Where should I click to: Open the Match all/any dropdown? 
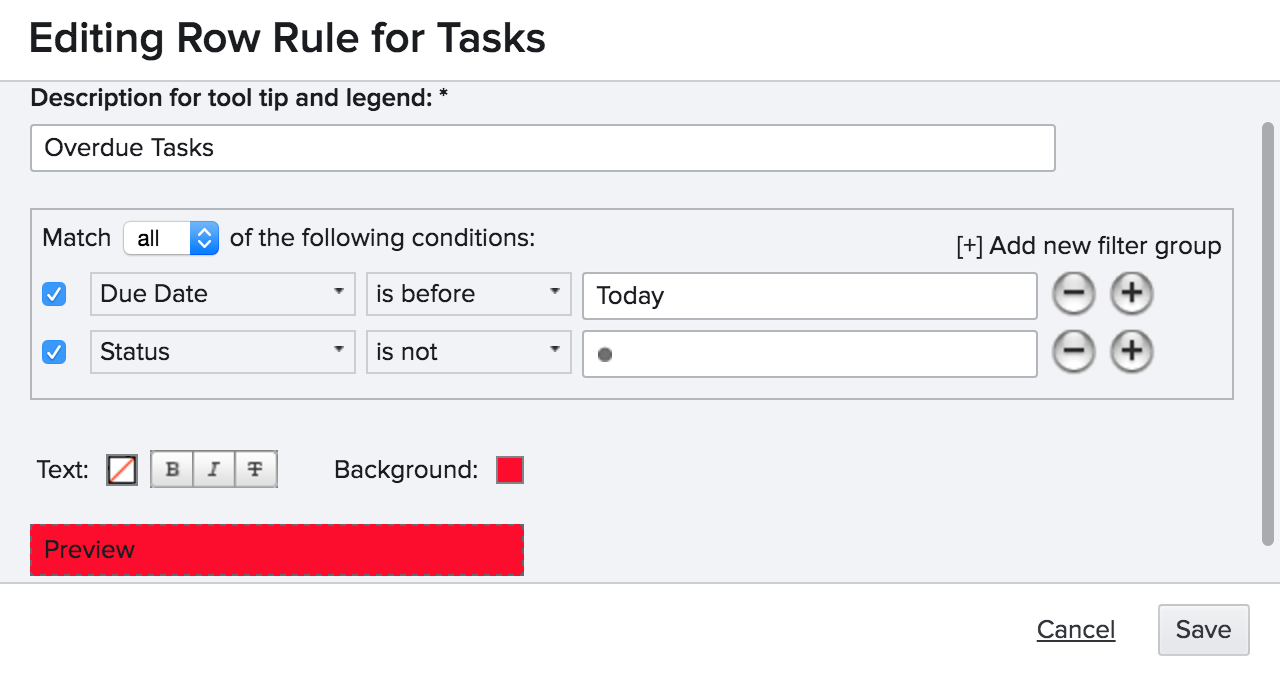pyautogui.click(x=171, y=238)
